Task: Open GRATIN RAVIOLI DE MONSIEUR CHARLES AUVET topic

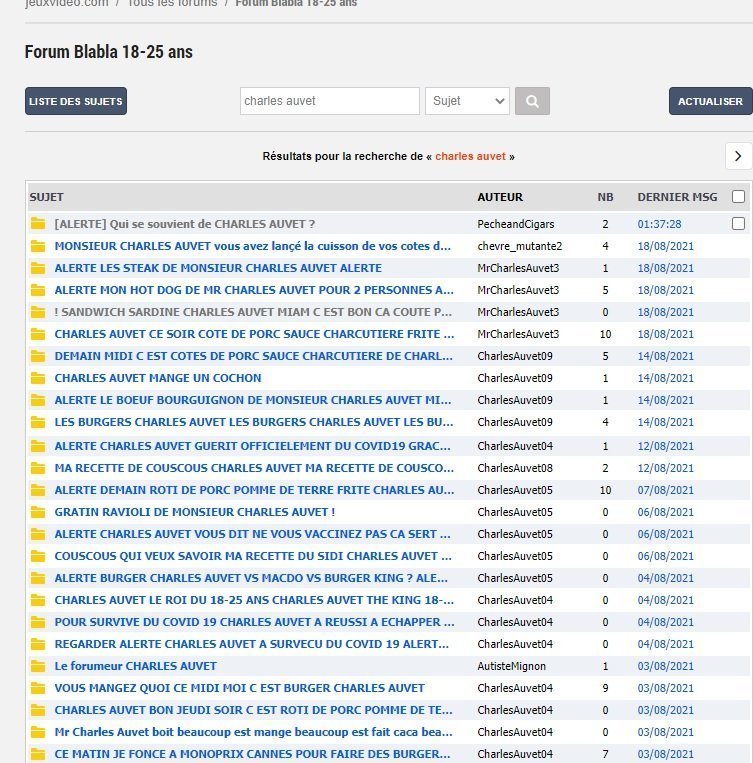Action: point(195,512)
